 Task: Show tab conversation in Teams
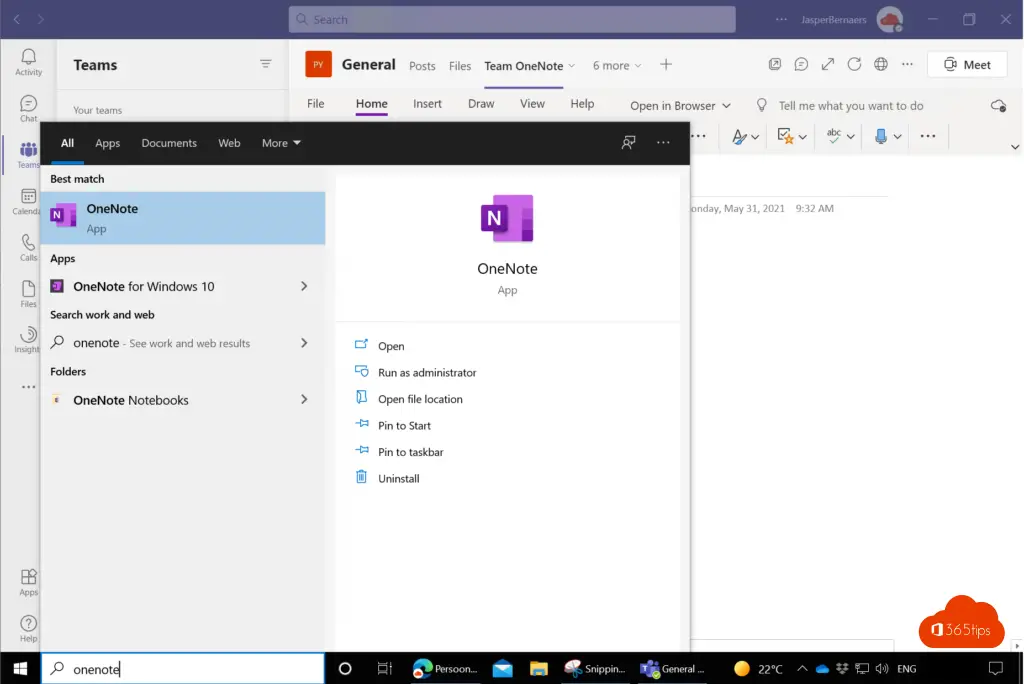click(x=801, y=64)
